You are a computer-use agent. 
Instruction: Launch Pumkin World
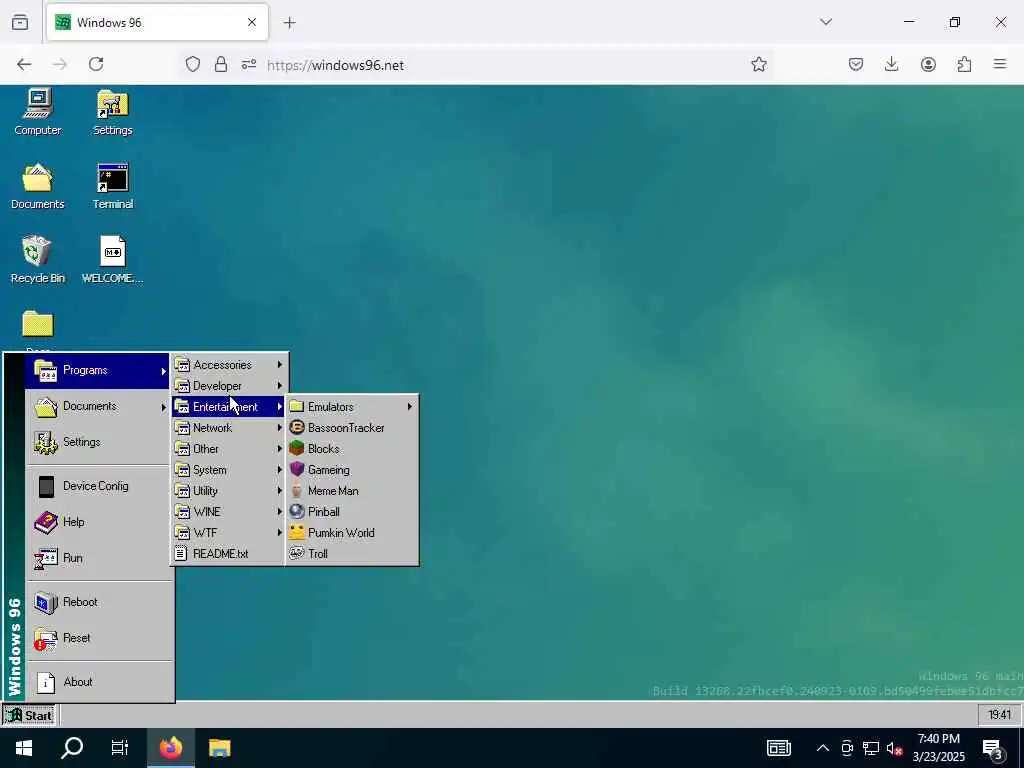pyautogui.click(x=352, y=532)
